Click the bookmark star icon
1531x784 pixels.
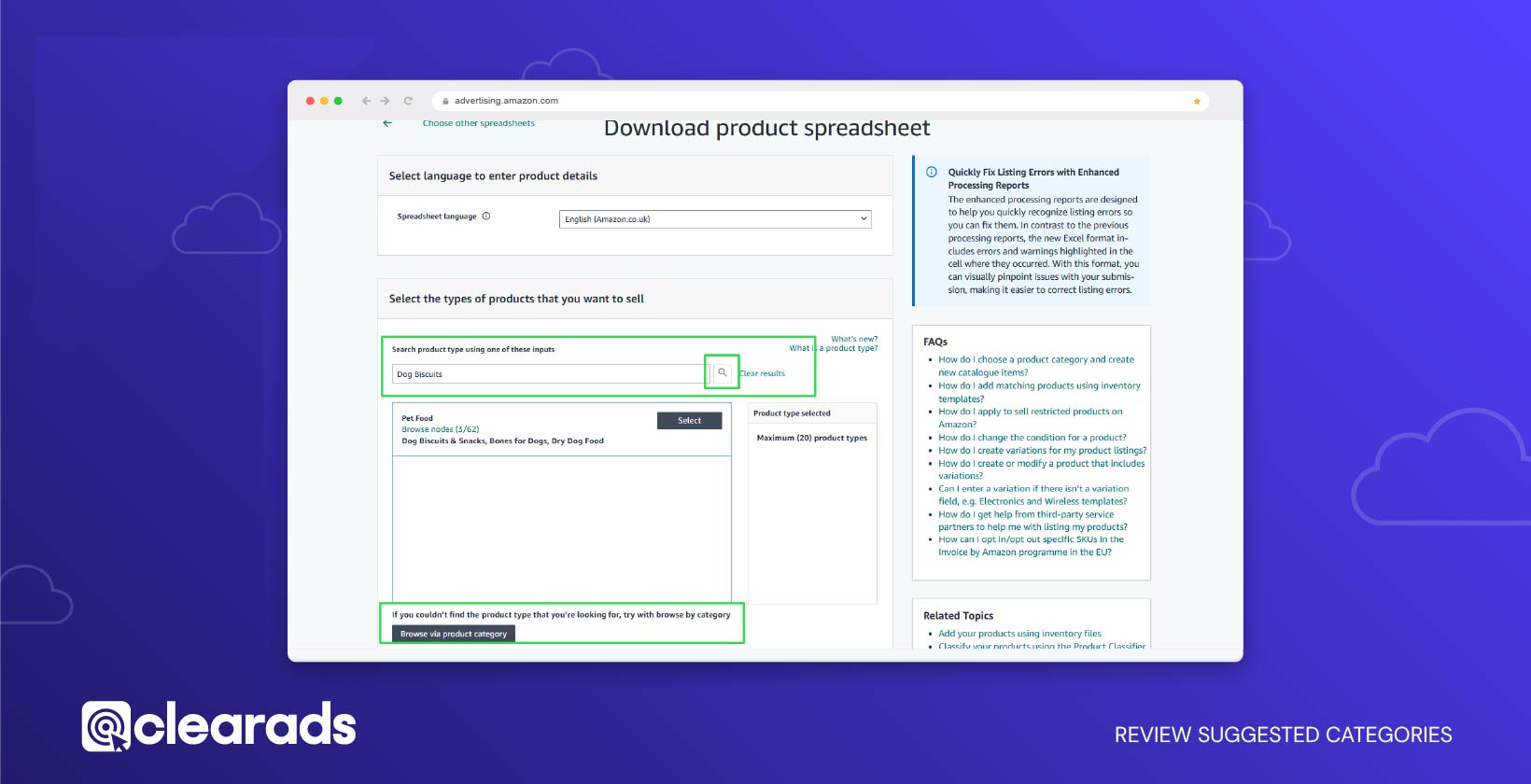coord(1197,101)
